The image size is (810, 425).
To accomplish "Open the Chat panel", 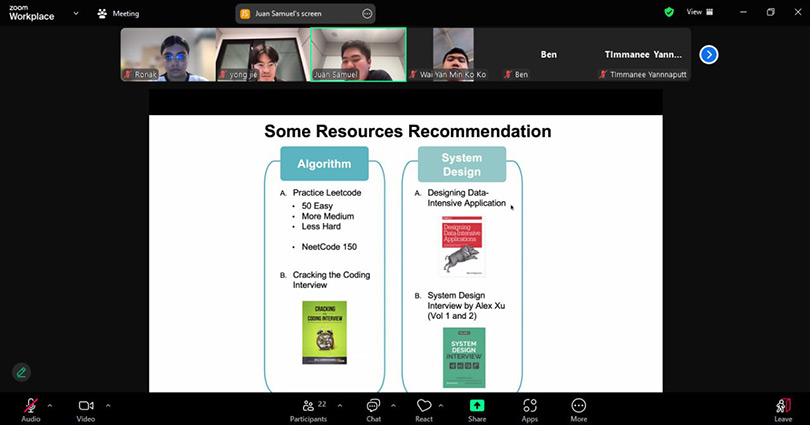I will (373, 406).
